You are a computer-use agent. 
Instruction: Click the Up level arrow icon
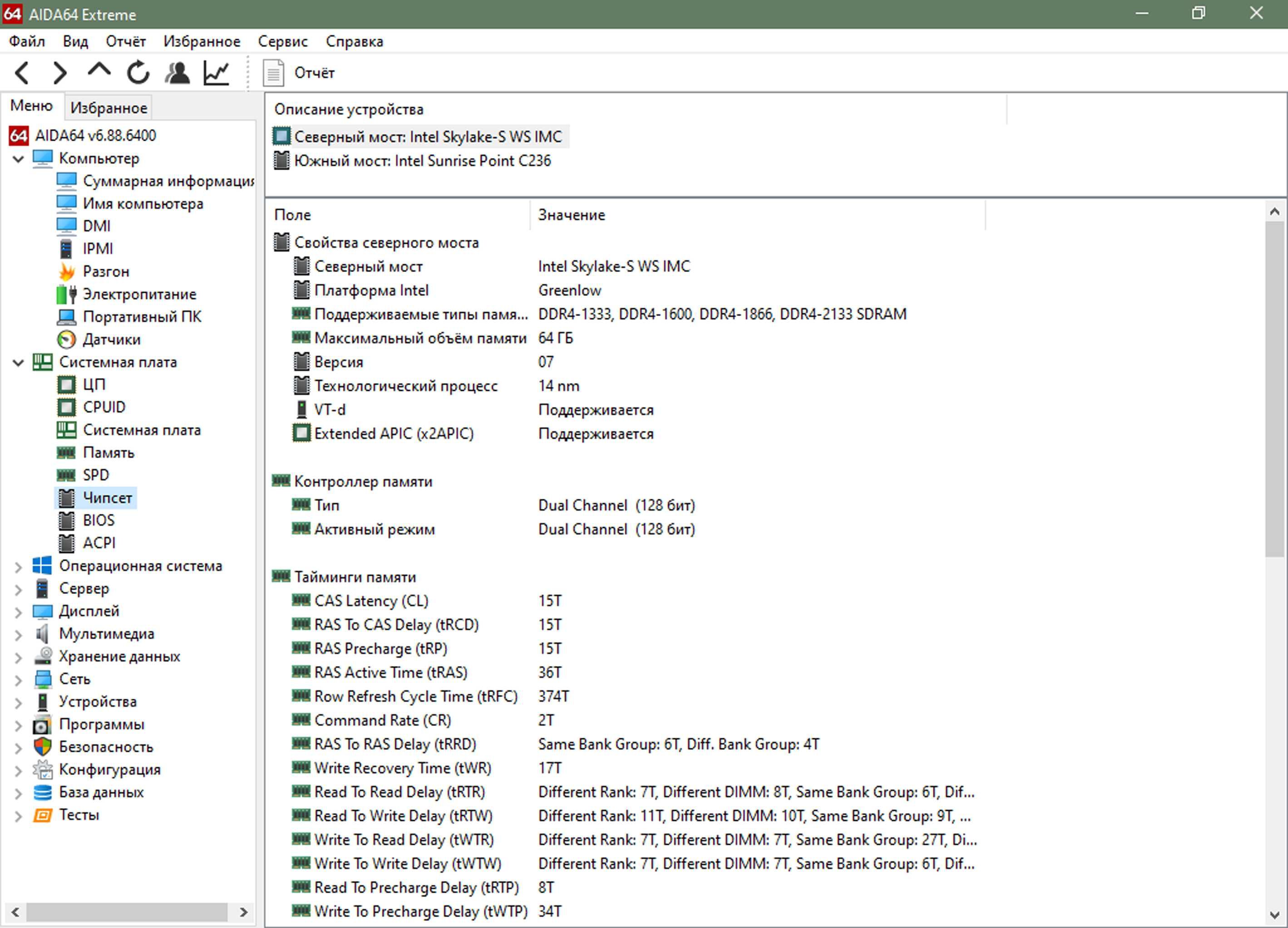click(99, 72)
